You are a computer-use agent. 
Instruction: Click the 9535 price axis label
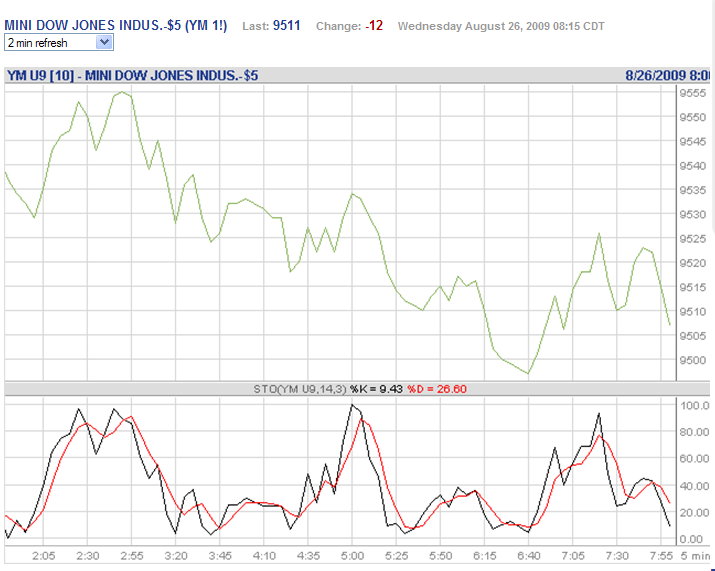pos(693,190)
